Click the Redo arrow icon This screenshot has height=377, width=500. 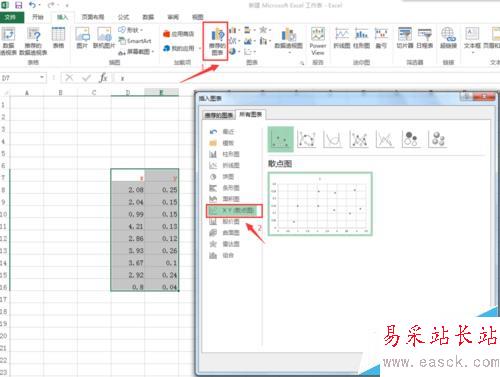point(51,5)
